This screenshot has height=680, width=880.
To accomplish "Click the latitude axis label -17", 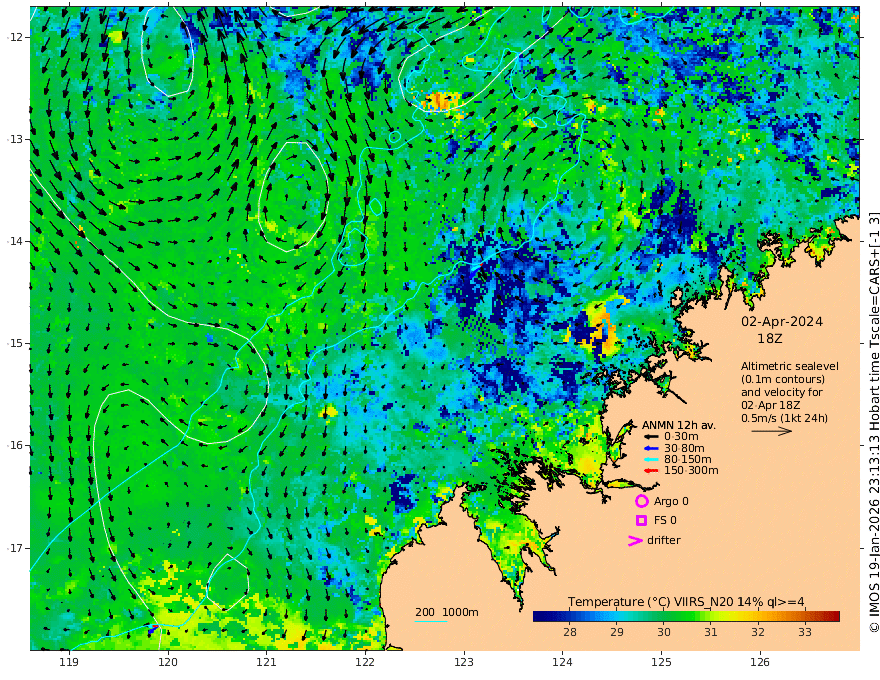I will click(15, 548).
